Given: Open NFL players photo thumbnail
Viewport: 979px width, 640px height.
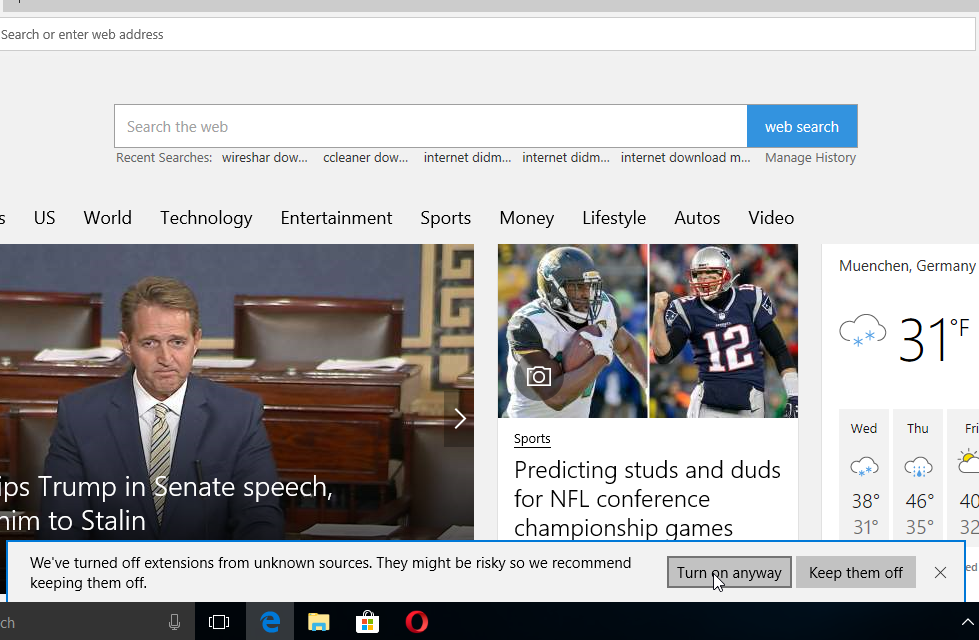Looking at the screenshot, I should tap(647, 331).
